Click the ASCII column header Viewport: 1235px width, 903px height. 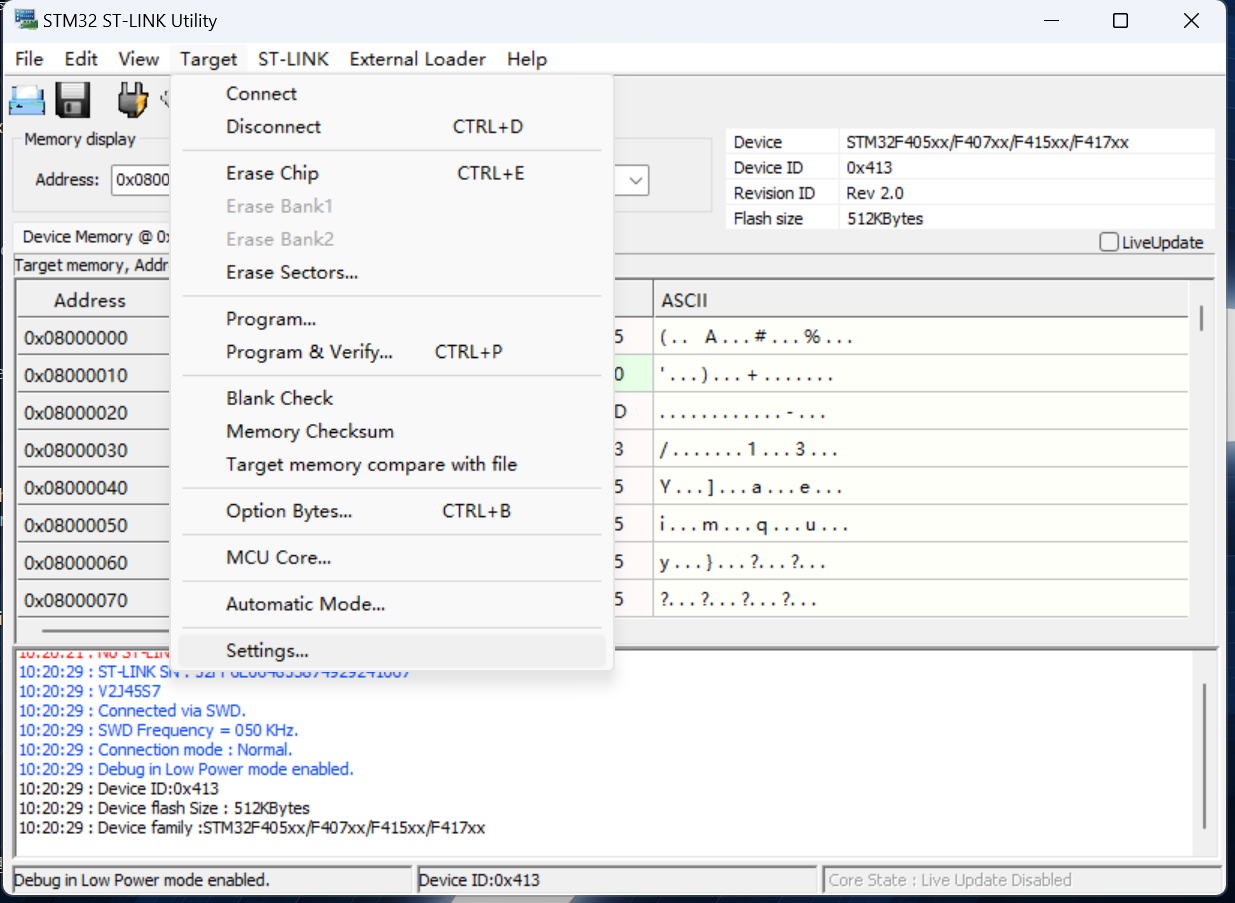tap(920, 300)
